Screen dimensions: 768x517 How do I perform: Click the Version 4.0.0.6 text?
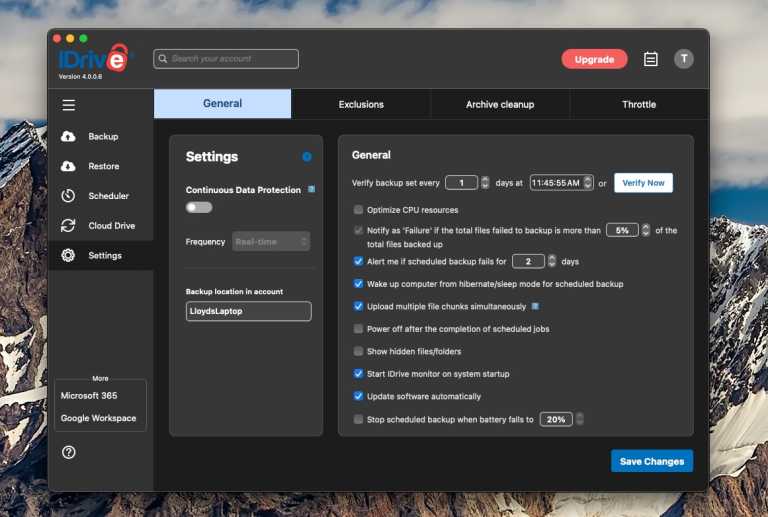[80, 77]
